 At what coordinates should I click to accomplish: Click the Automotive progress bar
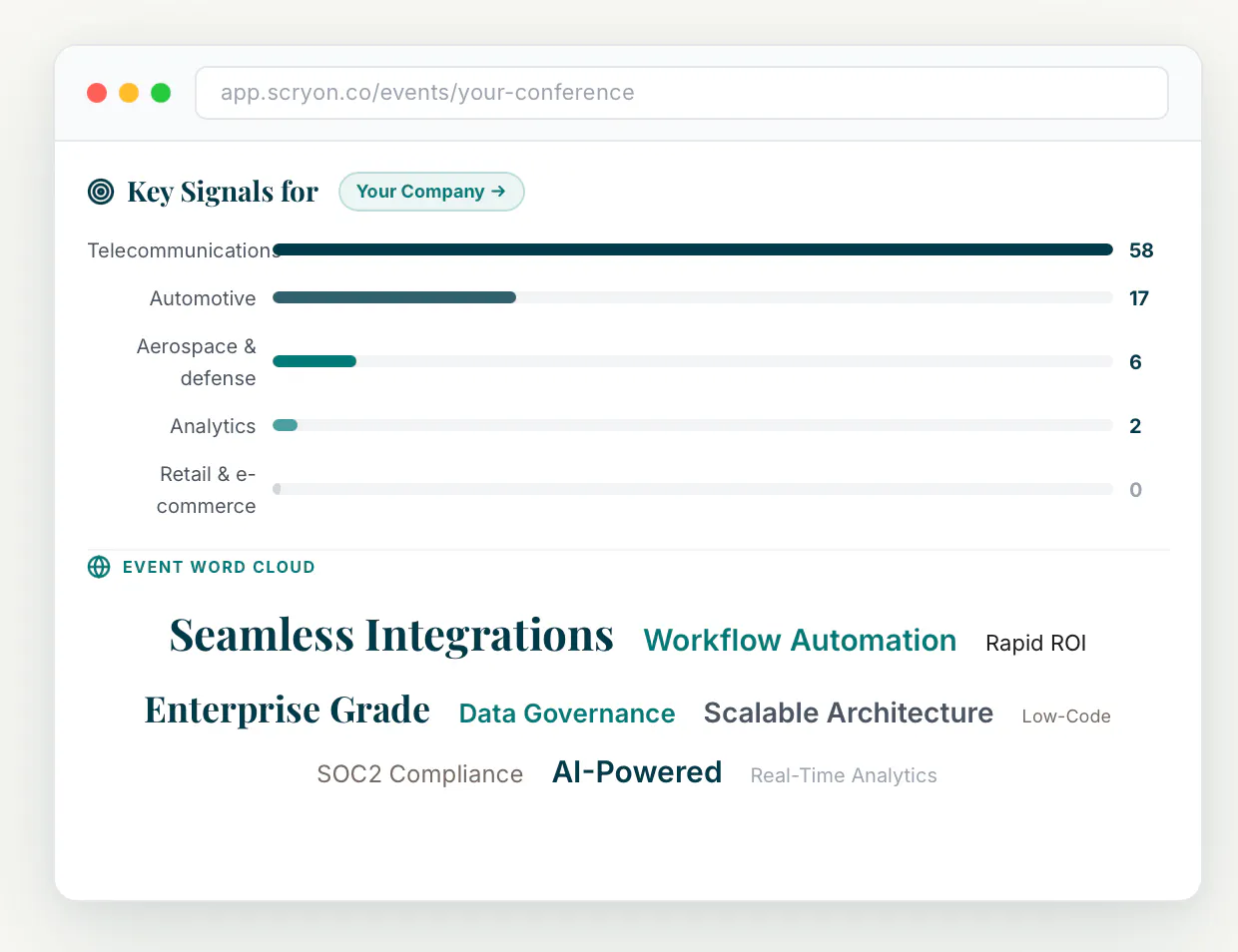[693, 297]
